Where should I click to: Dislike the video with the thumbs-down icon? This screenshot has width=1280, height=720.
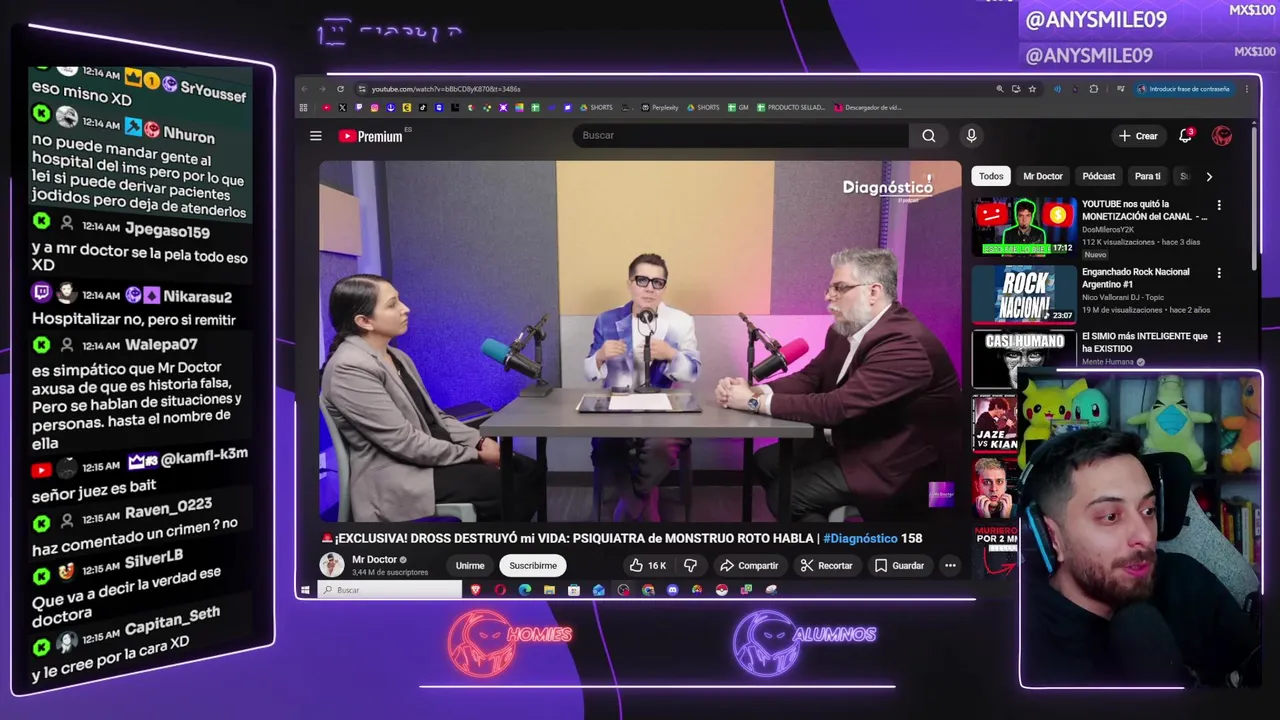coord(690,566)
